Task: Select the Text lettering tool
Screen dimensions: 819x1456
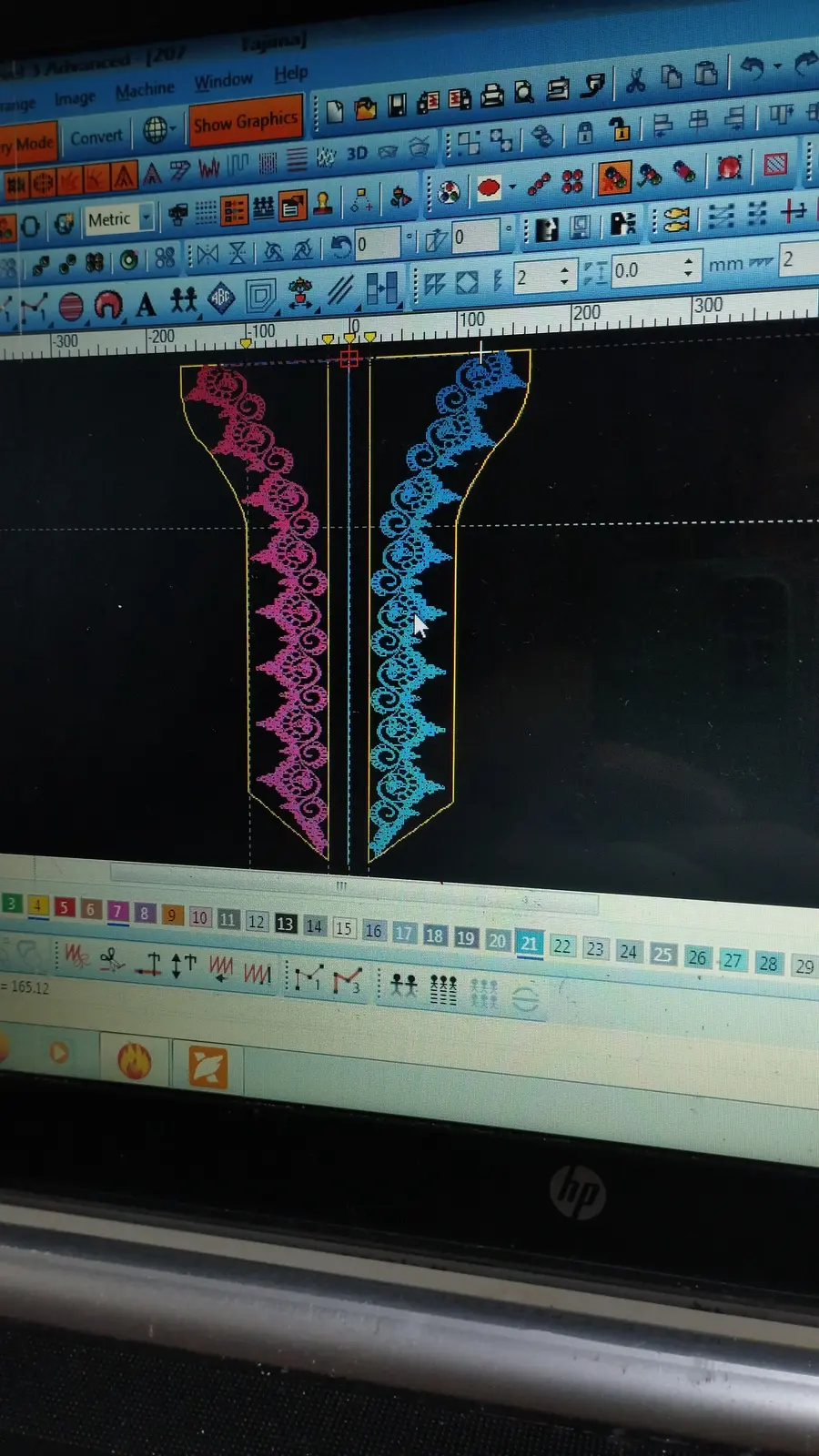Action: (146, 305)
